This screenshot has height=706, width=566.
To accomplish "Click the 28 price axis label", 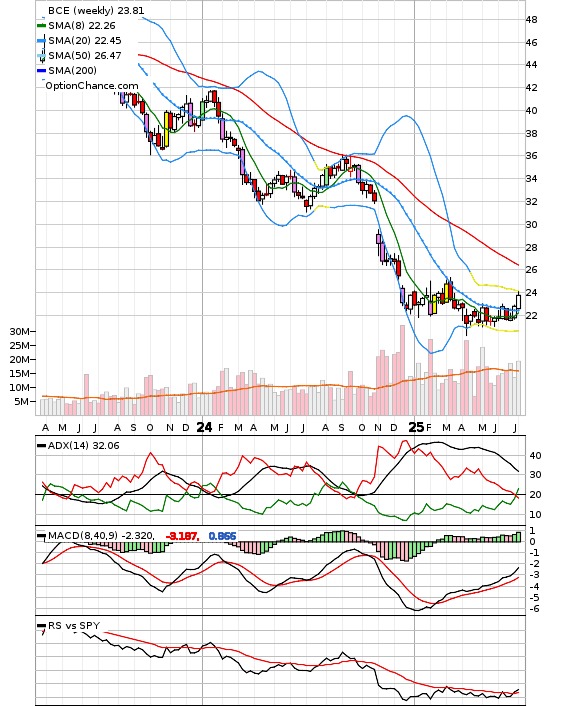I will (x=531, y=247).
